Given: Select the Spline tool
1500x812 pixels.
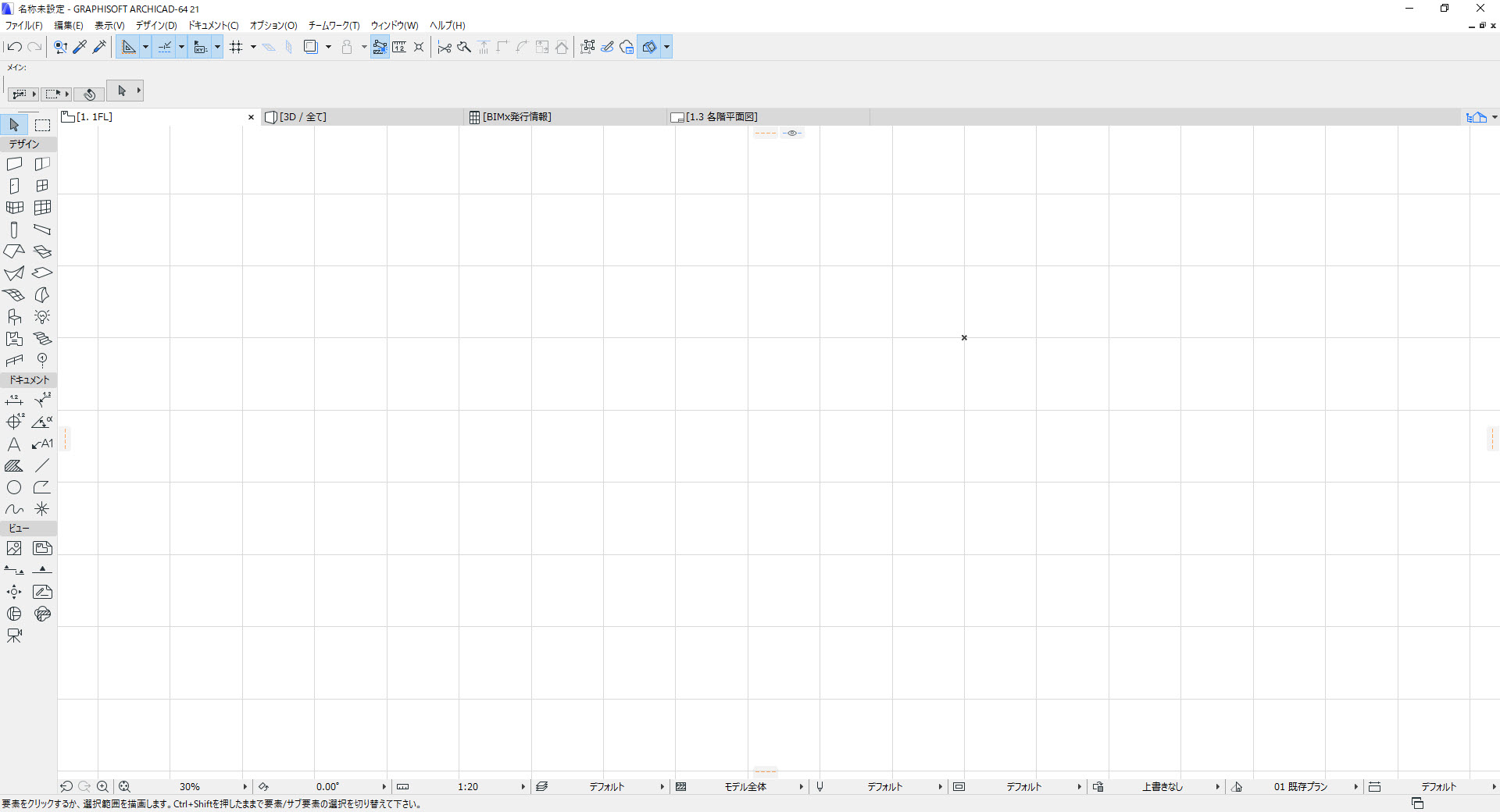Looking at the screenshot, I should (14, 509).
